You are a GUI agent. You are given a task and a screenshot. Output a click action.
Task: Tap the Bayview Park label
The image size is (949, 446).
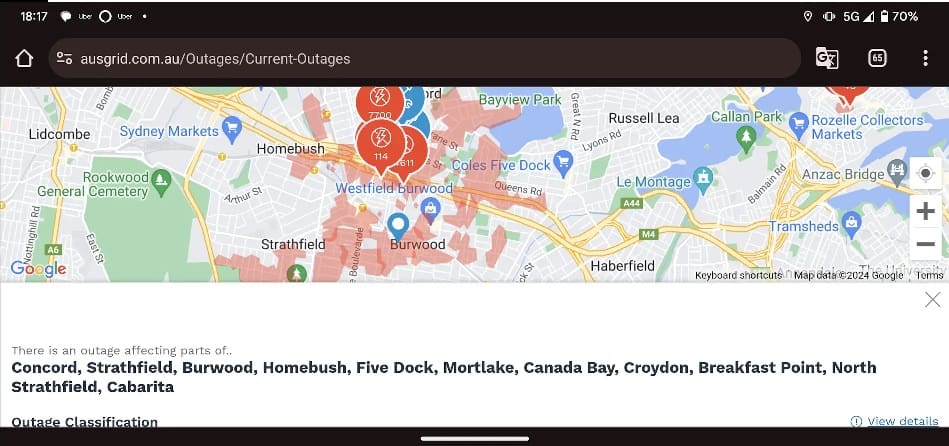pos(520,100)
